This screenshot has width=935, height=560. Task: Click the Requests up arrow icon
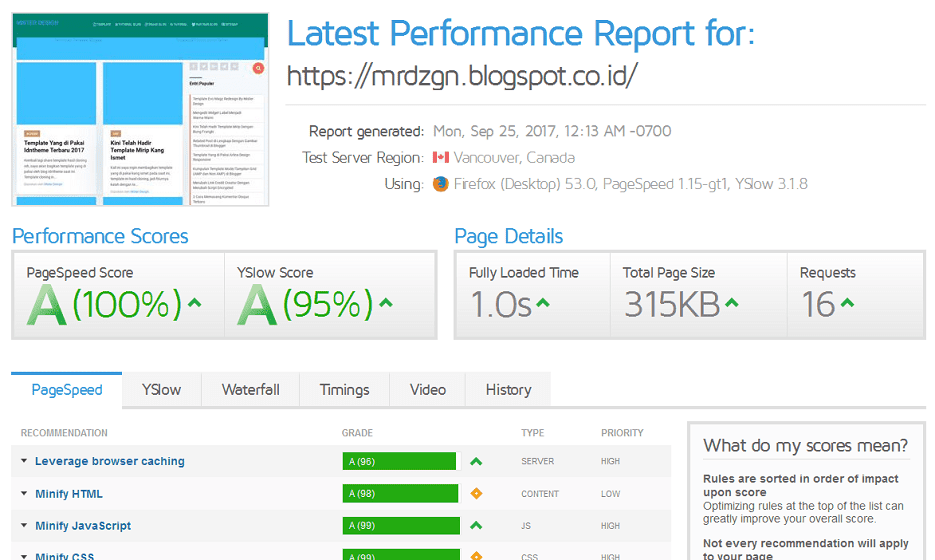[847, 303]
